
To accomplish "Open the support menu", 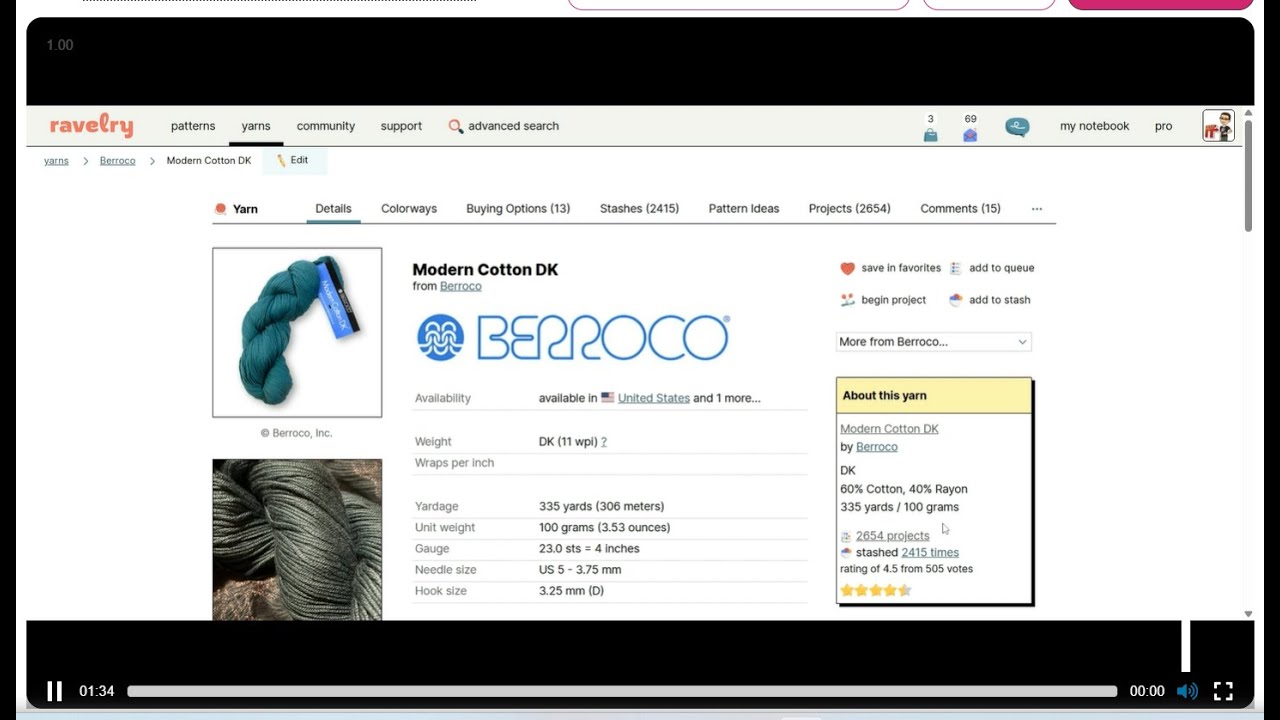I will 401,126.
